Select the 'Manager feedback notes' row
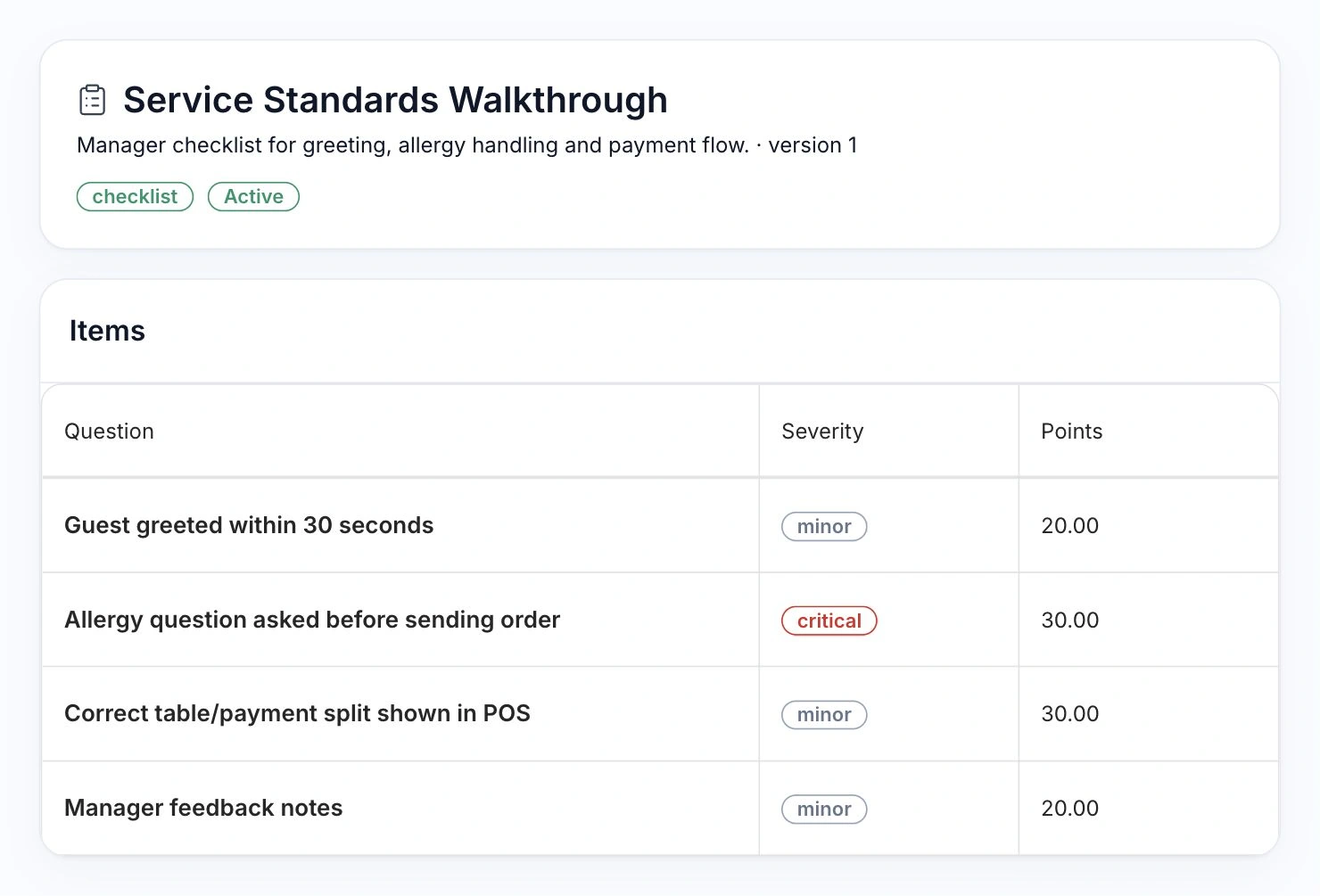 pos(660,808)
